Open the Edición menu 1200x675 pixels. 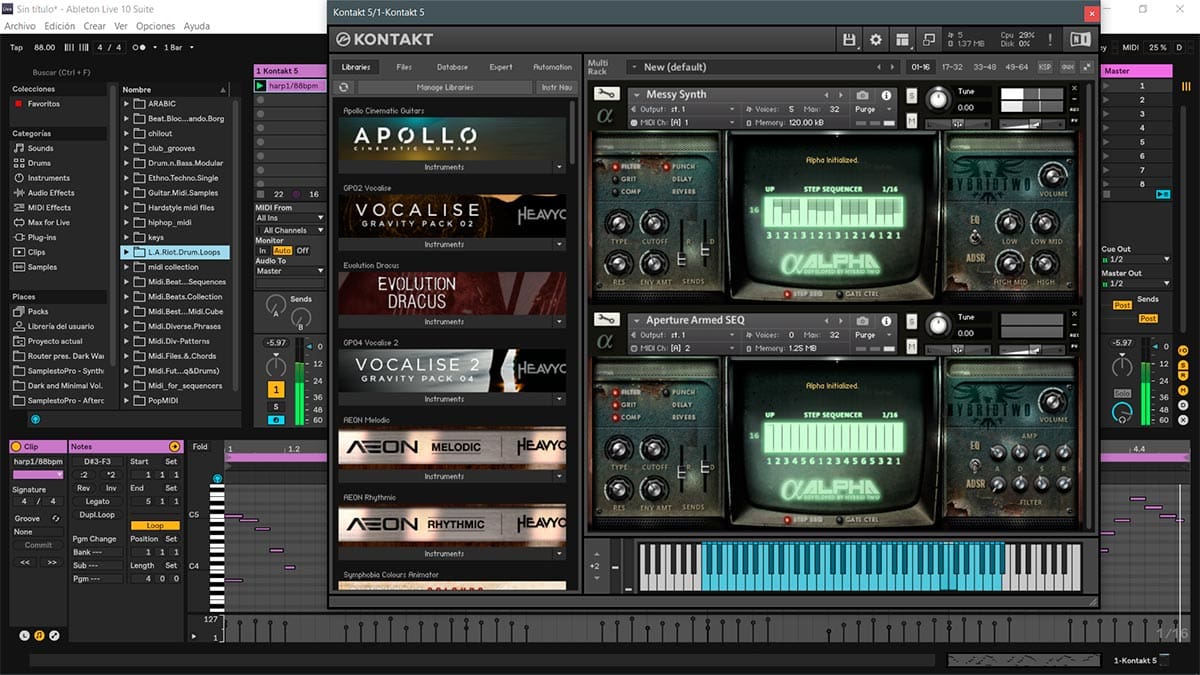pos(60,26)
